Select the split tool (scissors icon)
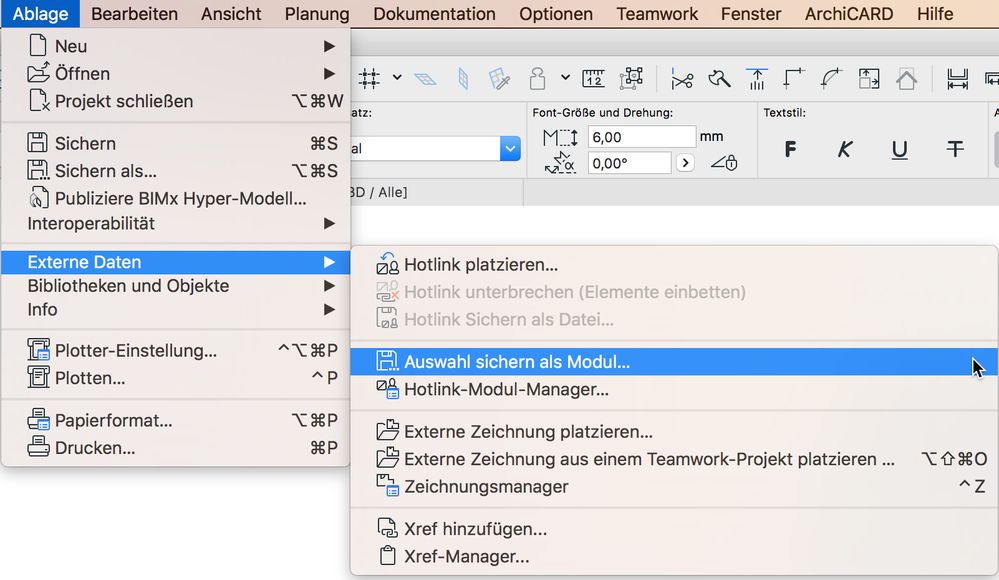Image resolution: width=999 pixels, height=580 pixels. 683,78
